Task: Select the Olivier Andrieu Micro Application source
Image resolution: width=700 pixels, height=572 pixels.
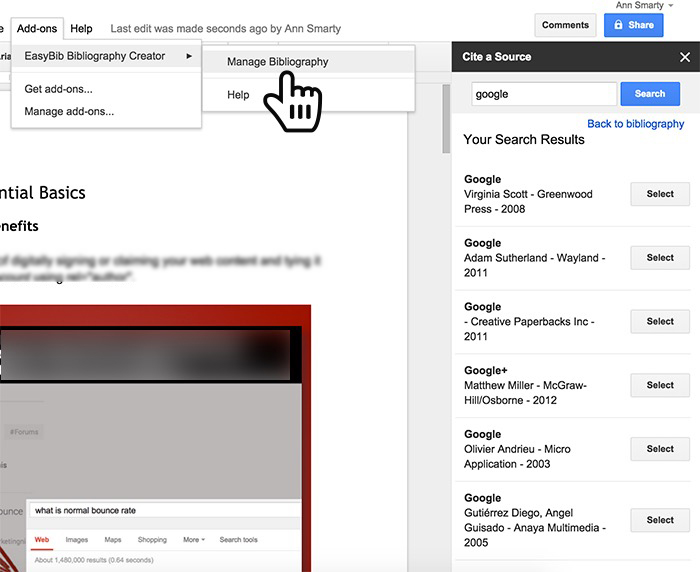Action: (x=660, y=449)
